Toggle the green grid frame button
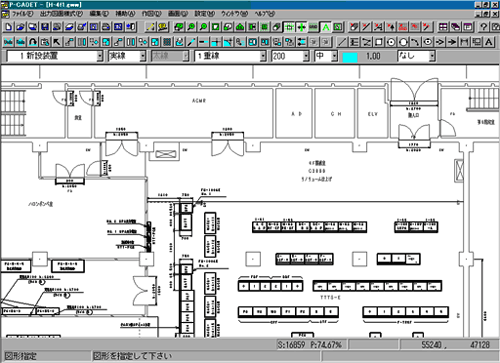 pos(289,27)
